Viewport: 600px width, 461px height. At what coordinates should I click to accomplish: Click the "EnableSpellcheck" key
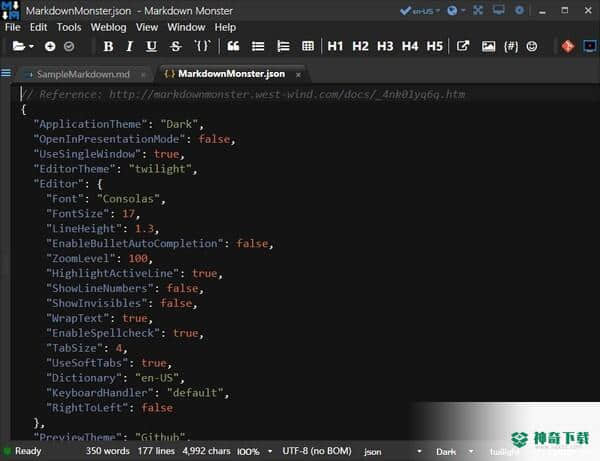pos(103,333)
